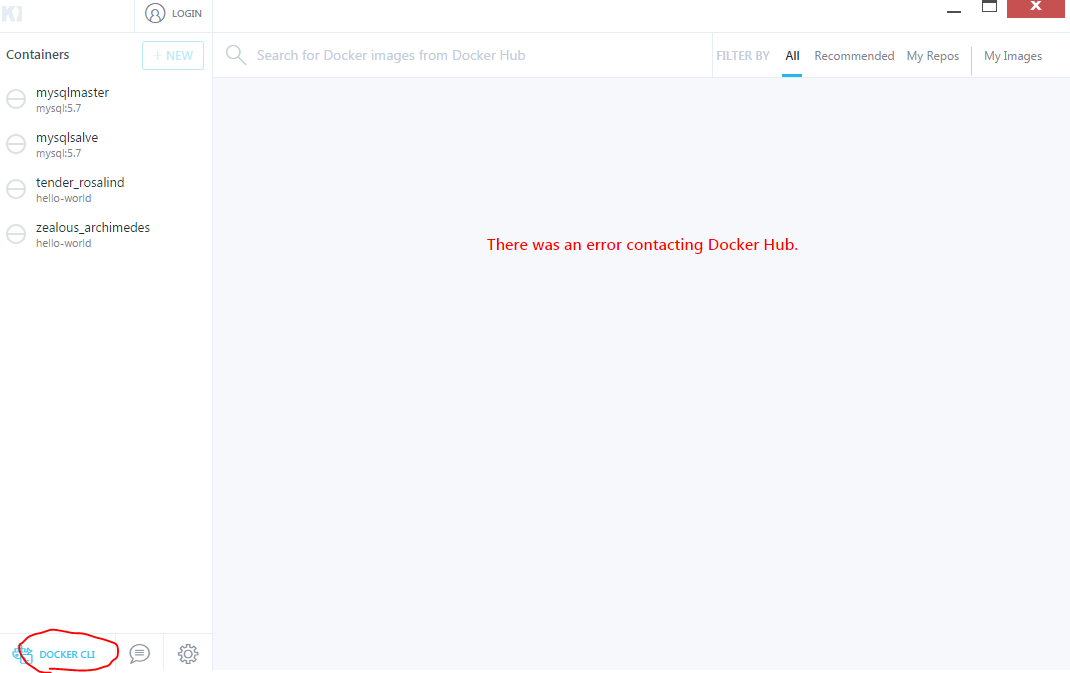Select the mysqlmaster container
Viewport: 1070px width, 673px height.
click(106, 100)
